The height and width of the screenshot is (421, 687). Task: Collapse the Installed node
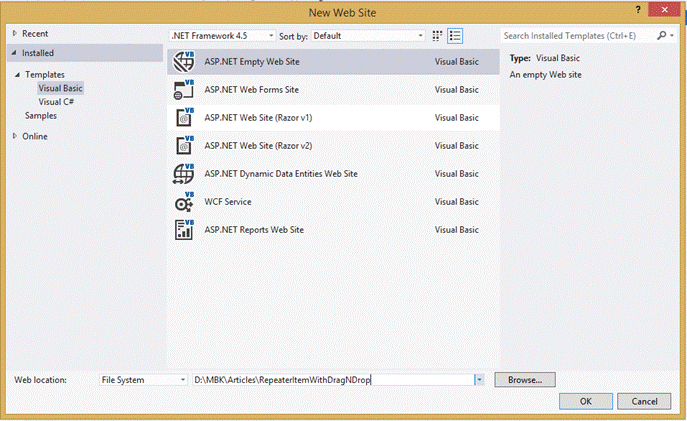point(14,53)
